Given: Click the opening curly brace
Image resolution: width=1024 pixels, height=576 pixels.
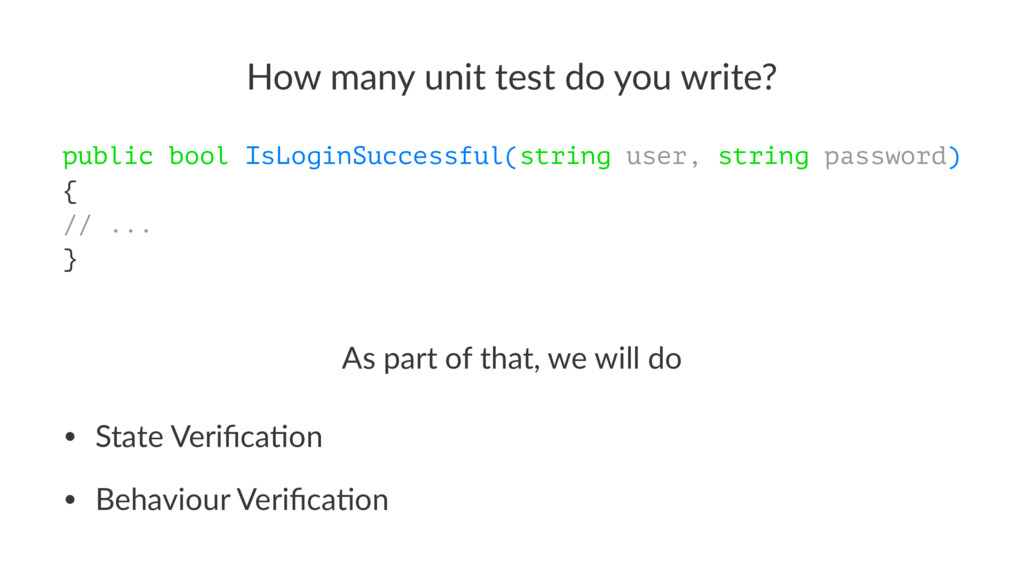Looking at the screenshot, I should (x=70, y=192).
